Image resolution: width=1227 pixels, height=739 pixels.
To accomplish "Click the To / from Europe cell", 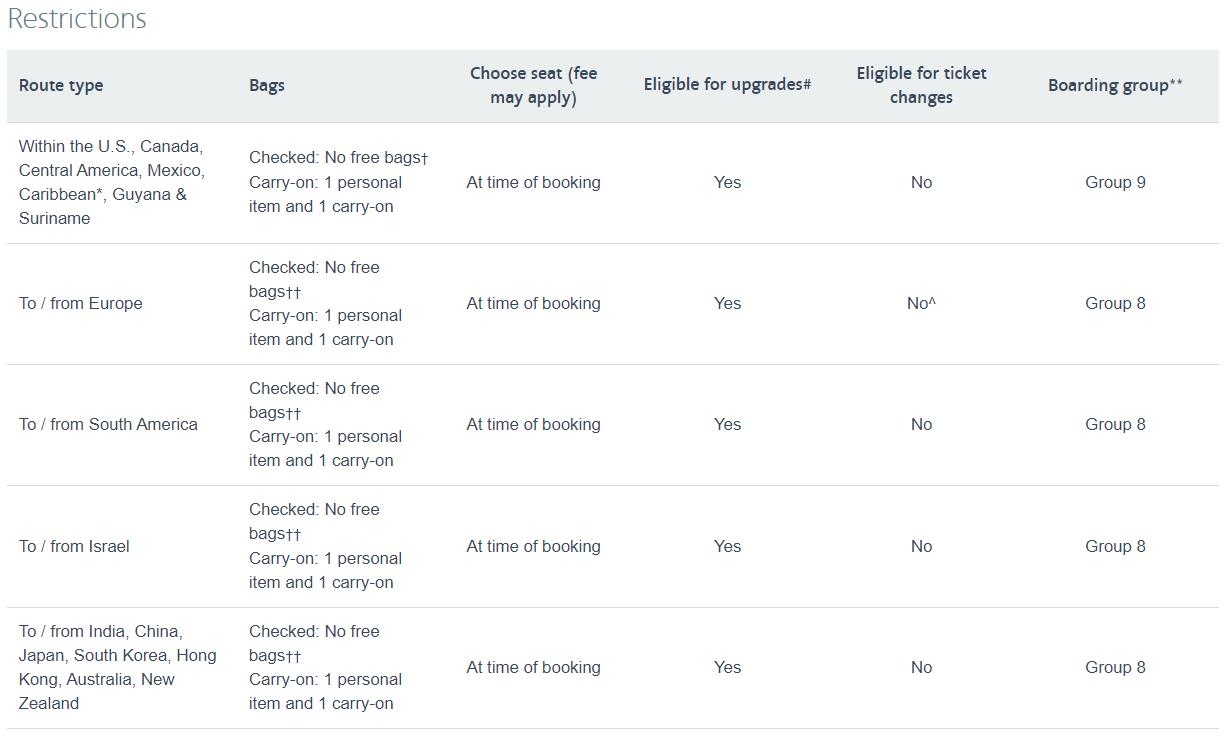I will (x=81, y=304).
